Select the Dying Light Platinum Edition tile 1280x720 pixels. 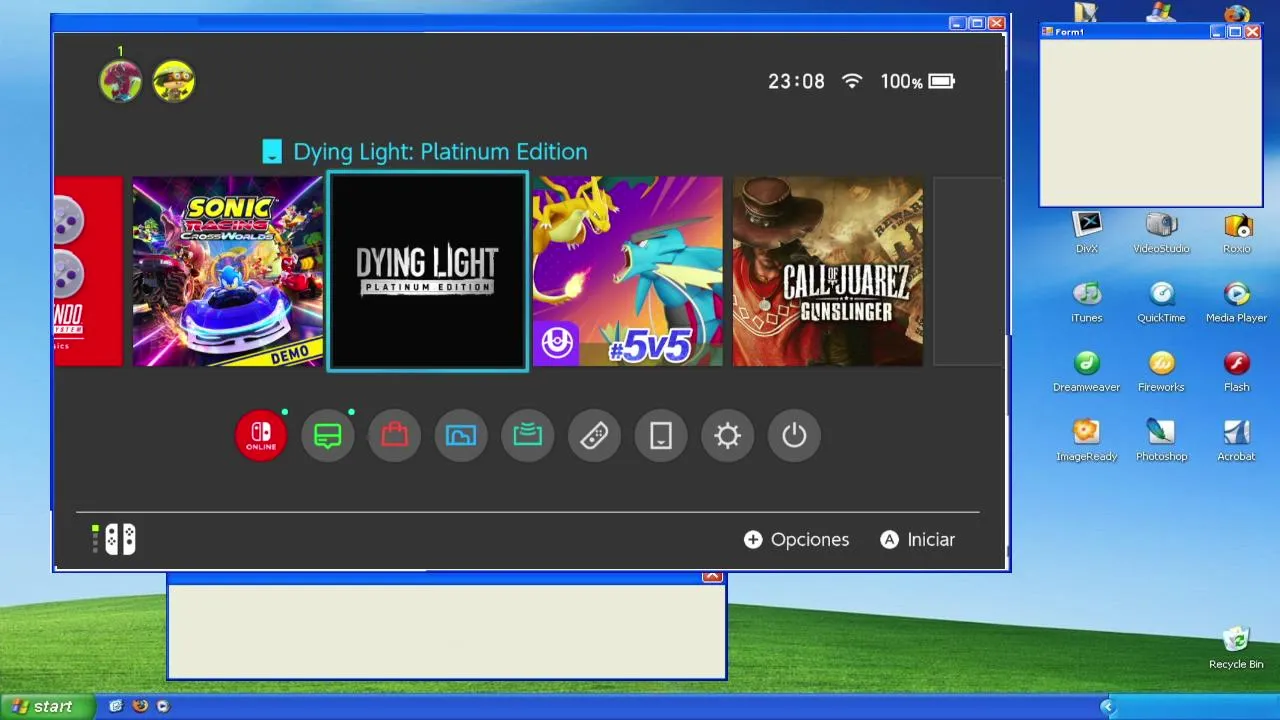coord(428,272)
